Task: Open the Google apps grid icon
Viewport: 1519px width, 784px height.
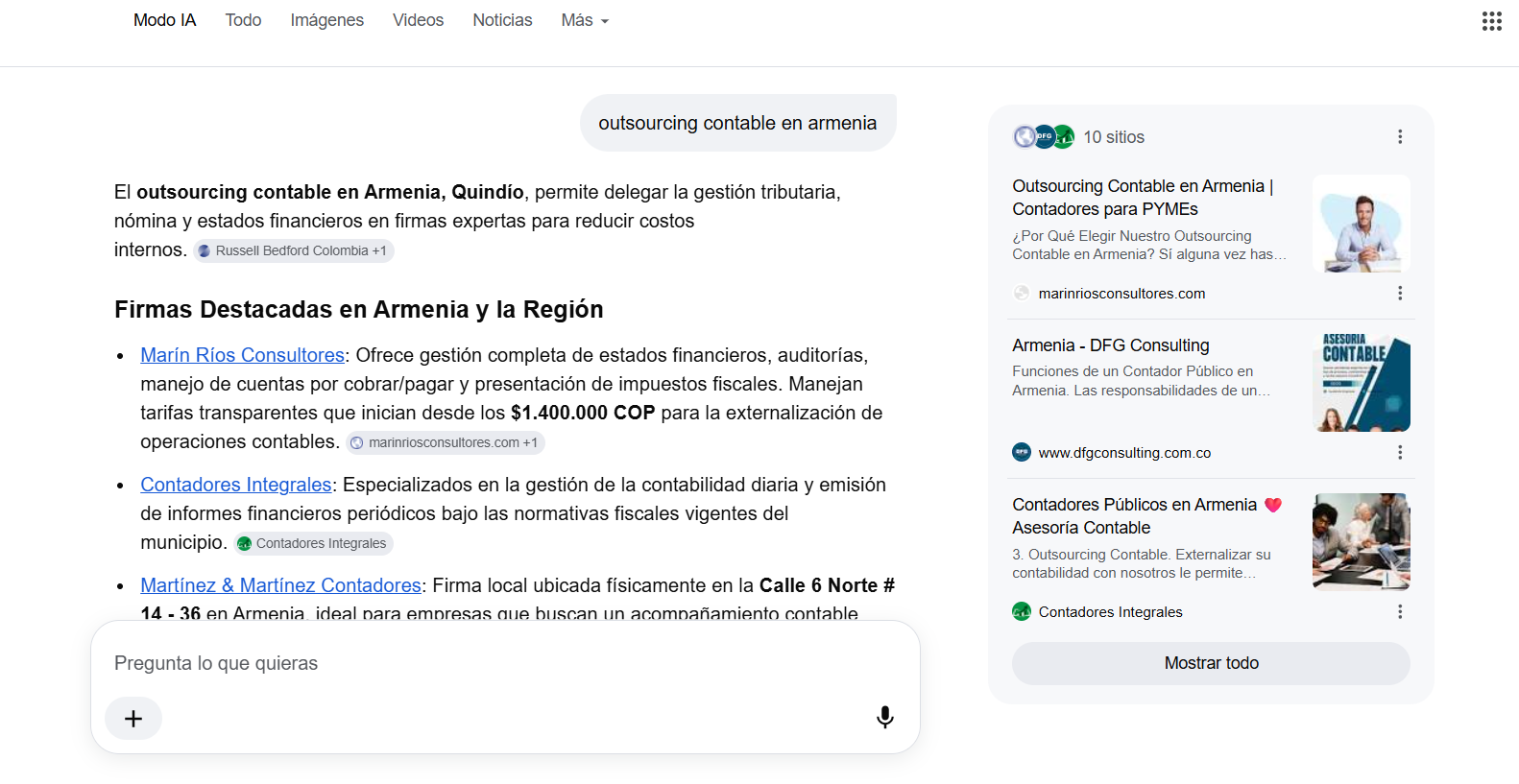Action: pos(1491,21)
